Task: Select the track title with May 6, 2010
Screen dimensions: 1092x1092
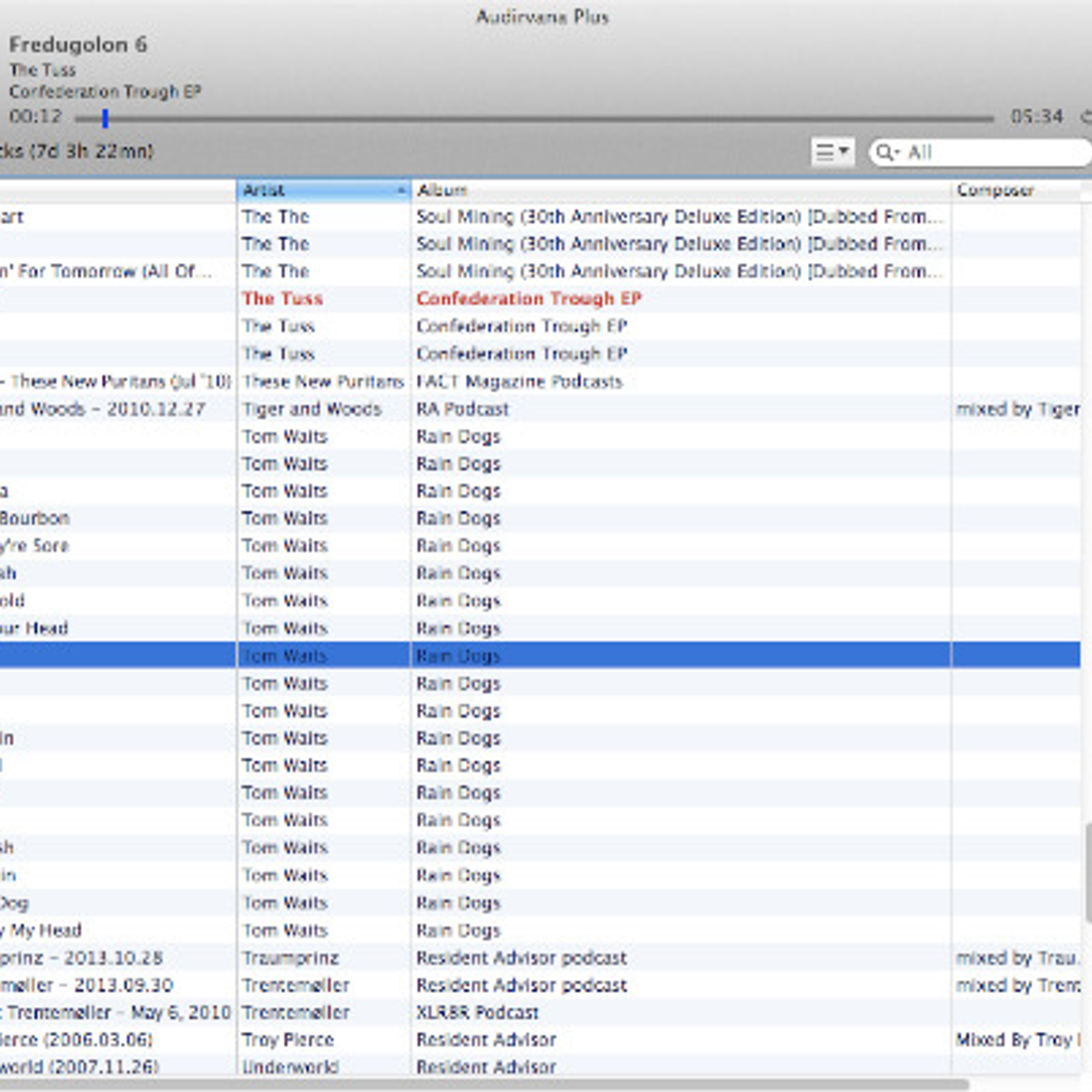Action: click(x=116, y=1012)
